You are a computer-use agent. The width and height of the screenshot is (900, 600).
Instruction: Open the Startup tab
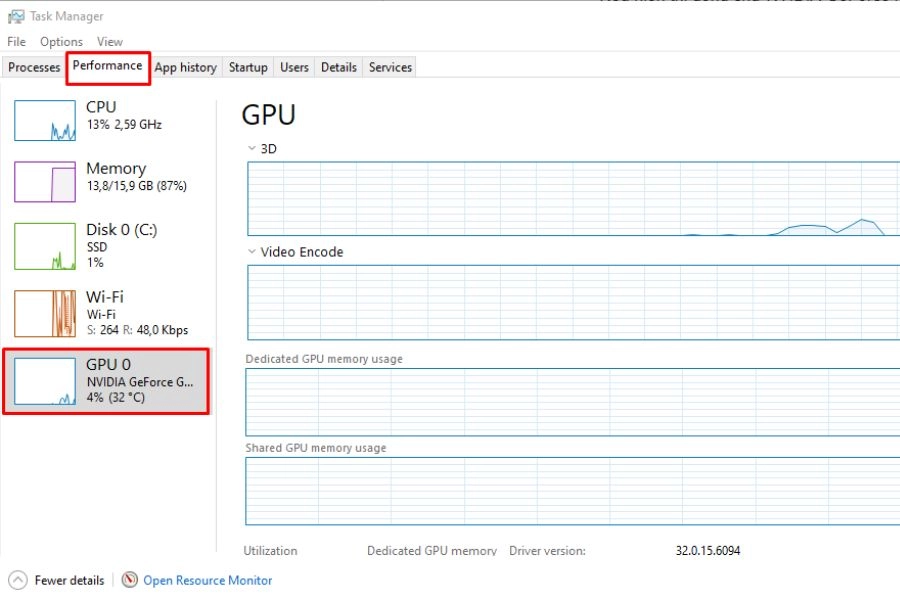(x=248, y=67)
